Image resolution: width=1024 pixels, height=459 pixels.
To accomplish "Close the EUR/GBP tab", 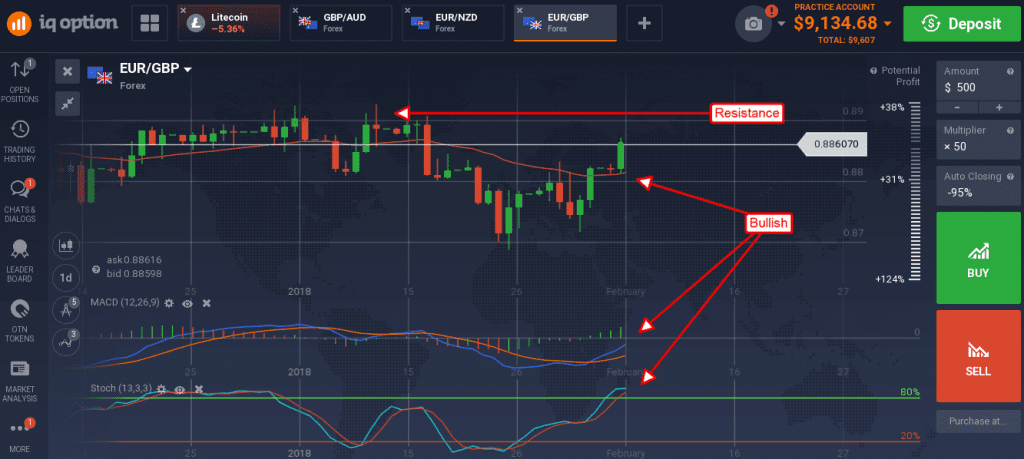I will click(520, 10).
